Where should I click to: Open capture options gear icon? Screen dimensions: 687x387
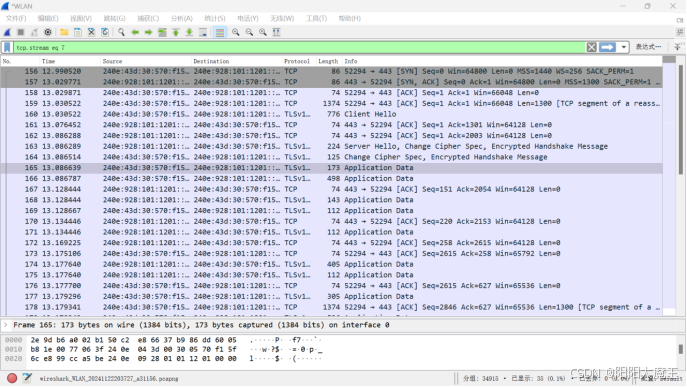pyautogui.click(x=48, y=32)
